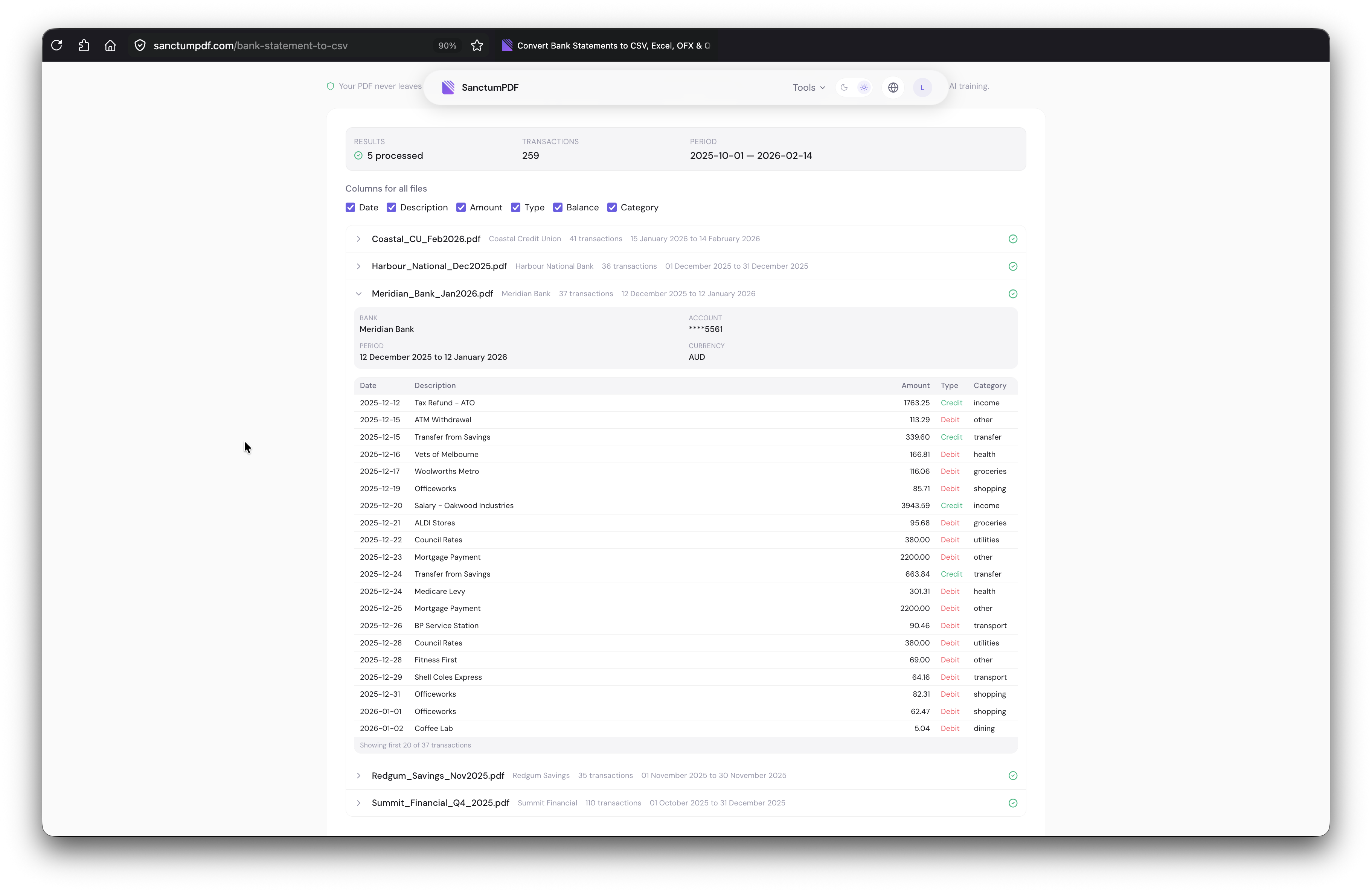Bookmark page with star icon

[477, 46]
